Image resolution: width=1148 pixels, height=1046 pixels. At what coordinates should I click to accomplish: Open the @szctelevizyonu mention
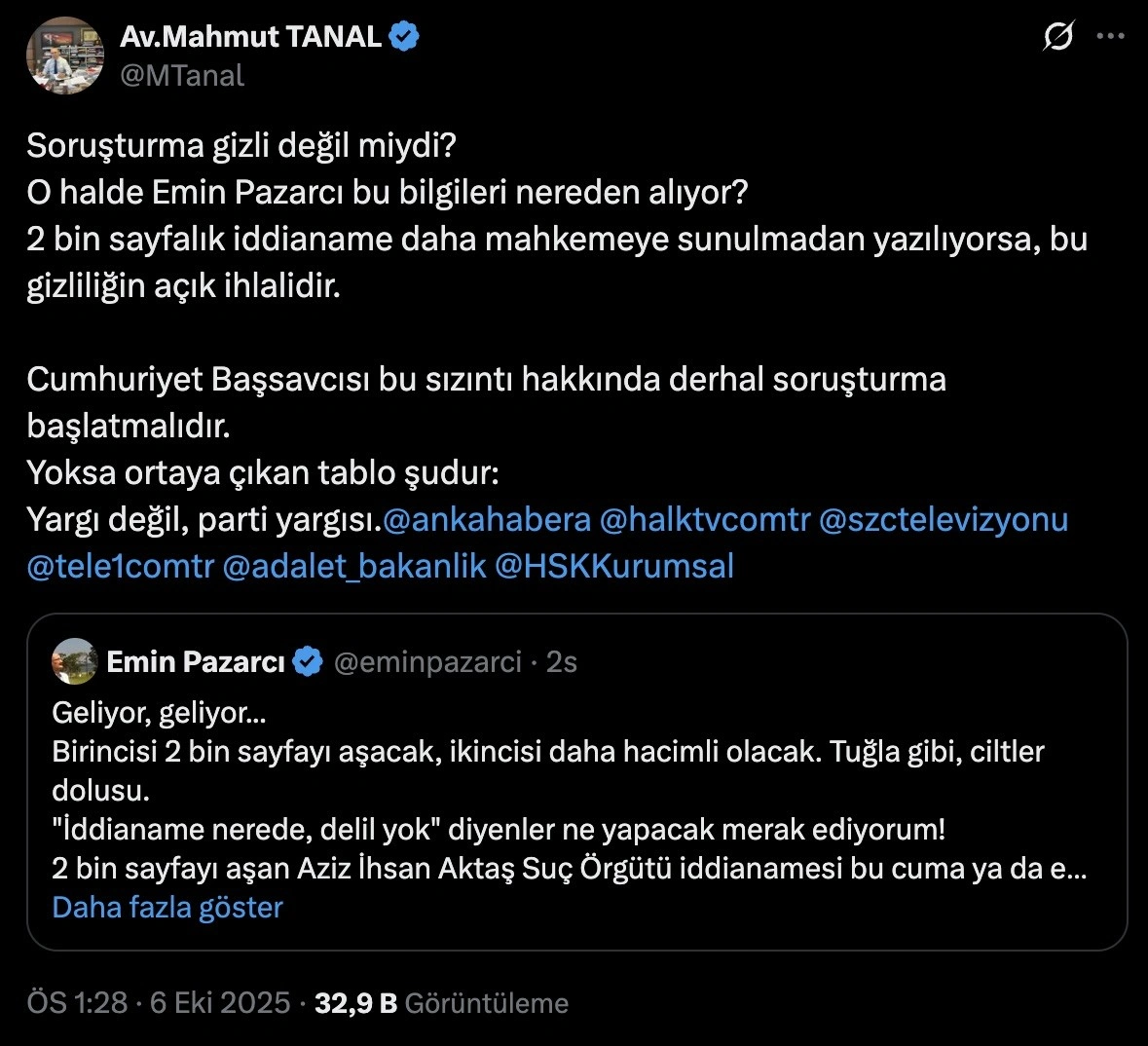click(x=944, y=519)
